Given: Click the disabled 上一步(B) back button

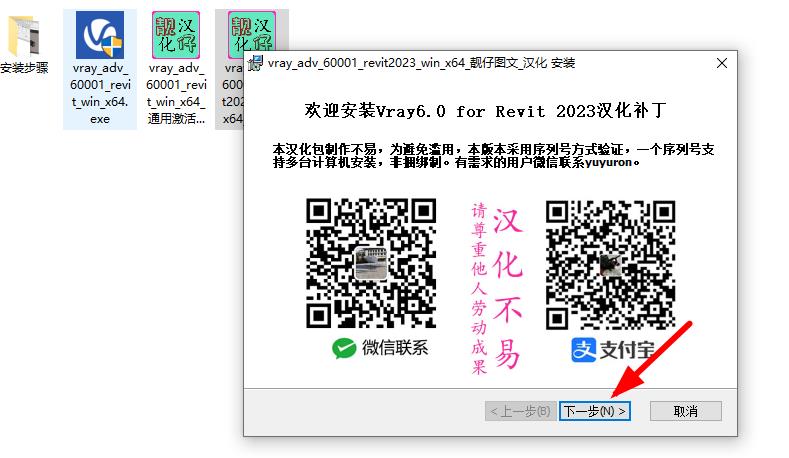Looking at the screenshot, I should pos(520,411).
